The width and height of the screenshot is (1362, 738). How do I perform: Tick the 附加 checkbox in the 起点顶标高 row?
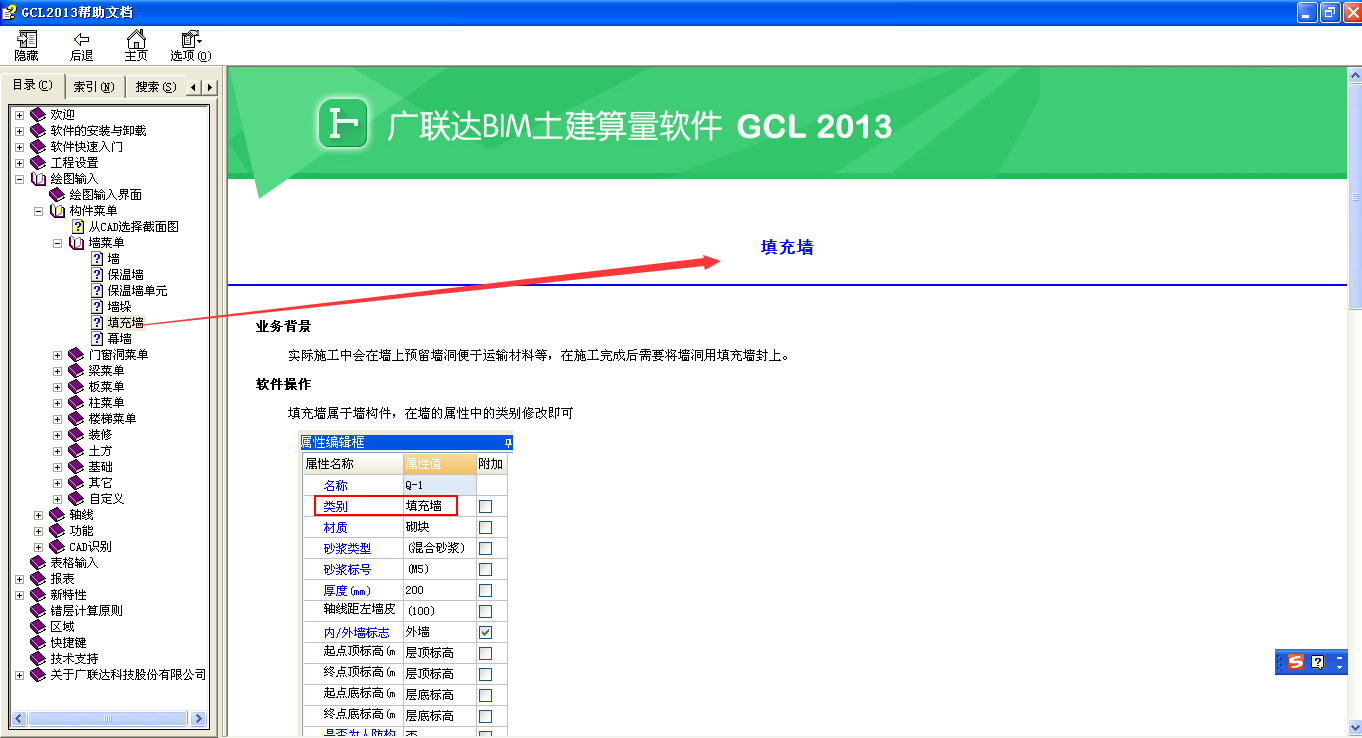click(x=486, y=653)
